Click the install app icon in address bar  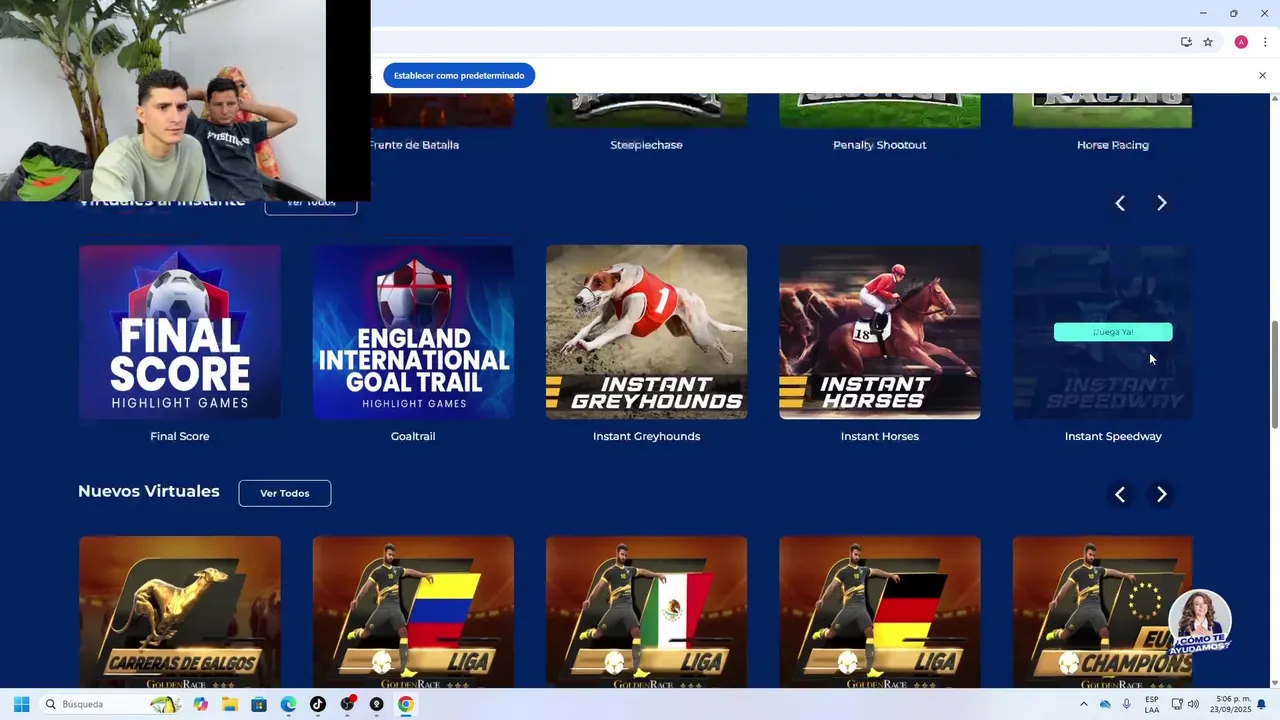click(1186, 42)
